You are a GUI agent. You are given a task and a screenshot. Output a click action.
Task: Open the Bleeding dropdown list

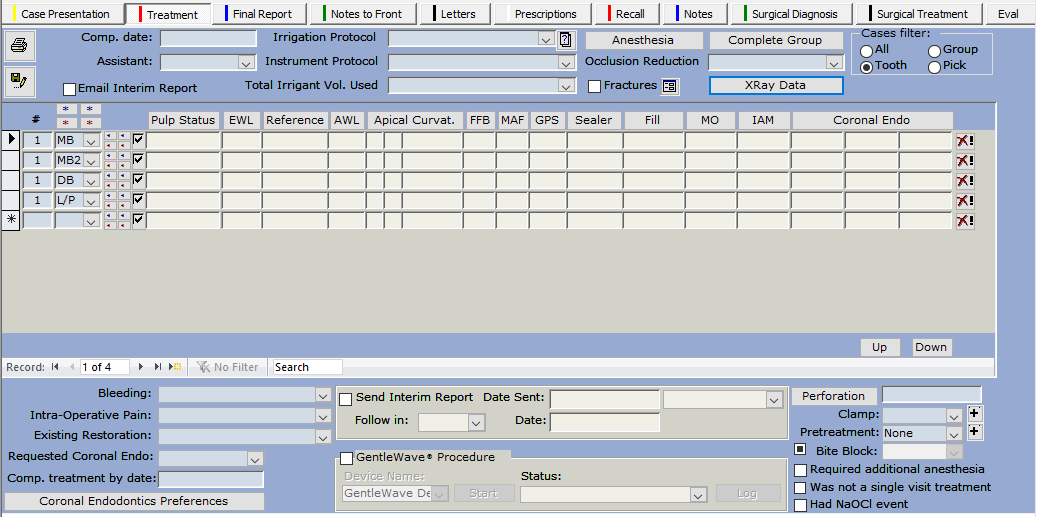[x=322, y=395]
